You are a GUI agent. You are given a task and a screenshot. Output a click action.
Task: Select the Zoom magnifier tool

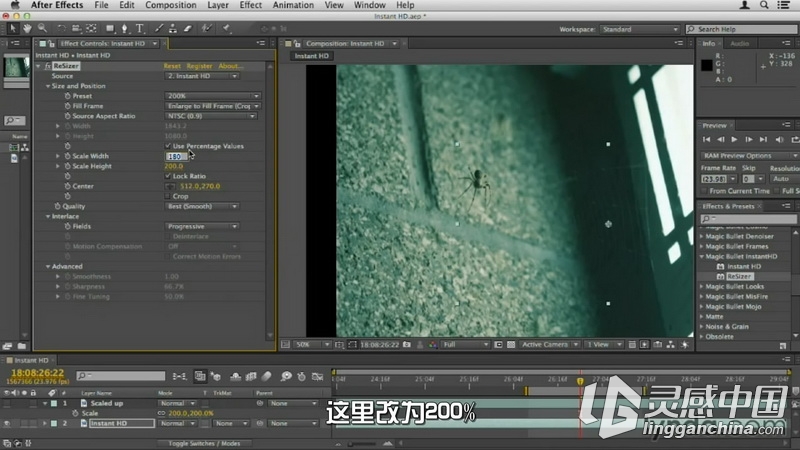(42, 29)
